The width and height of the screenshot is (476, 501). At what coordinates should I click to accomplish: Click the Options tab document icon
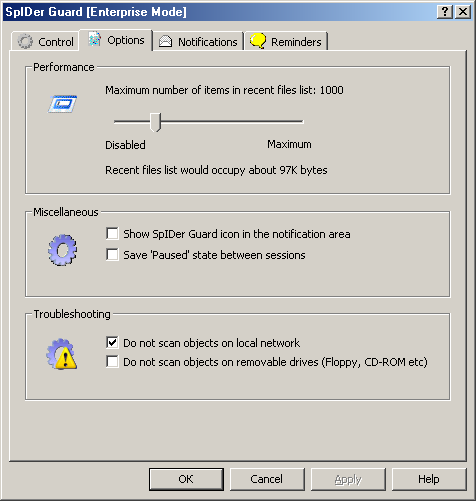(95, 39)
